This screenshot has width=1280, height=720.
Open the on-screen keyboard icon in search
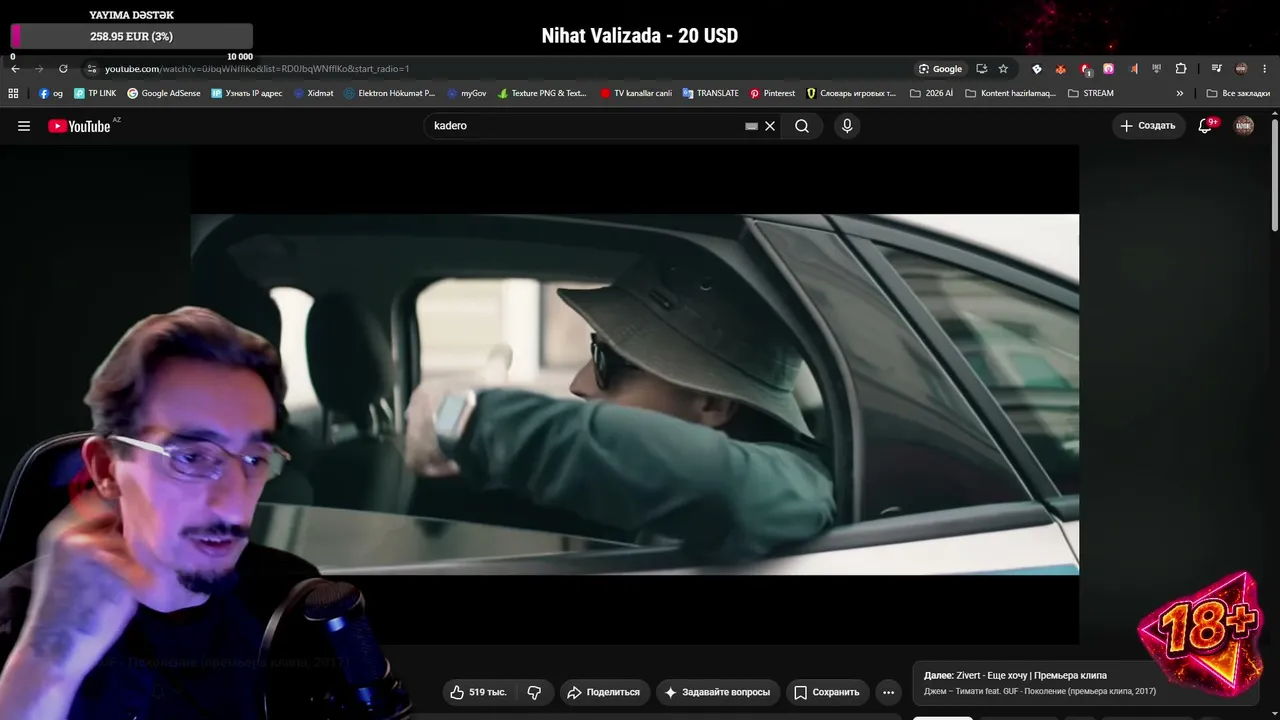[751, 126]
